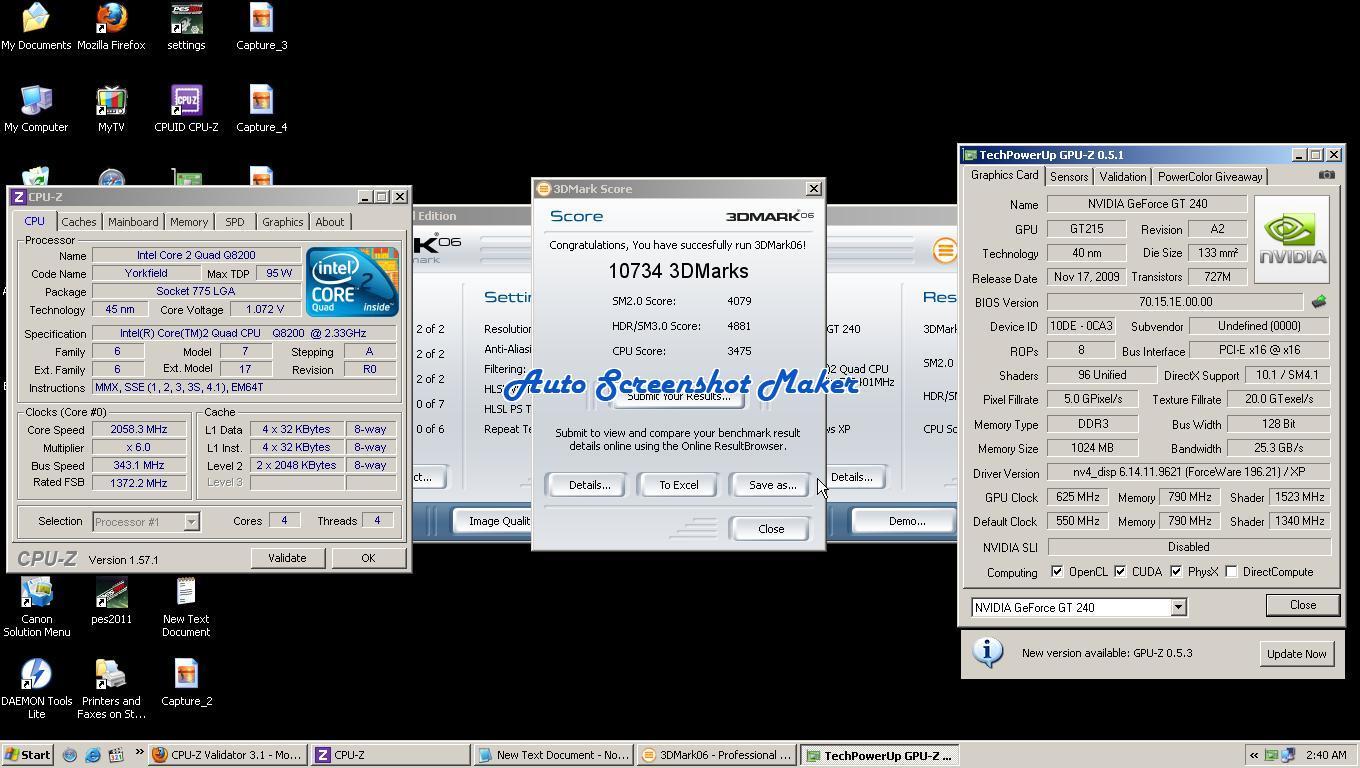Open Printers and Faxes shortcut
Screen dimensions: 1360x768
(x=111, y=689)
